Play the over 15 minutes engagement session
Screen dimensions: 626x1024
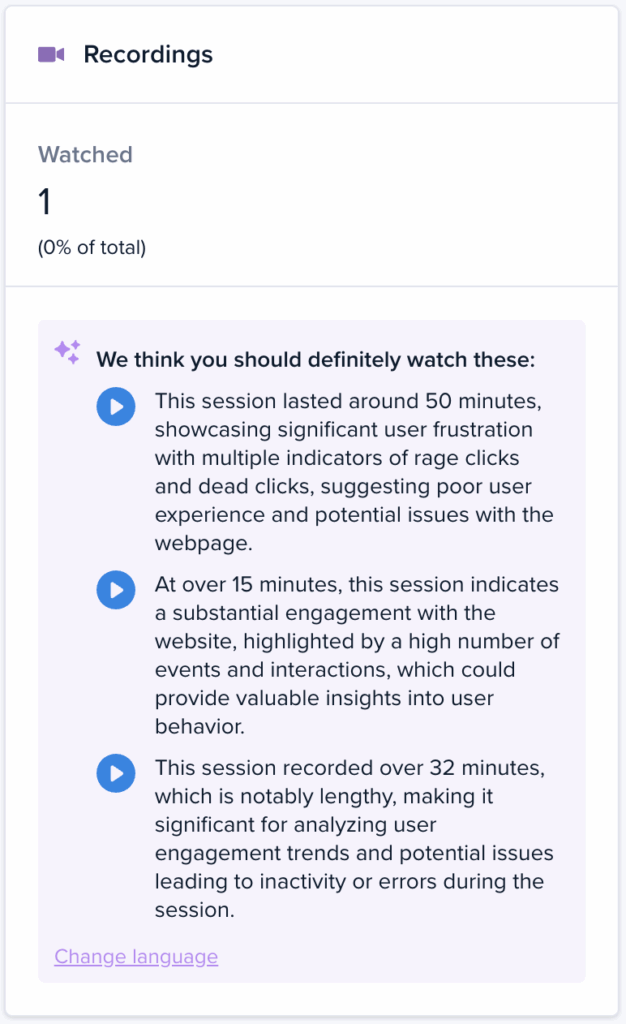point(116,590)
